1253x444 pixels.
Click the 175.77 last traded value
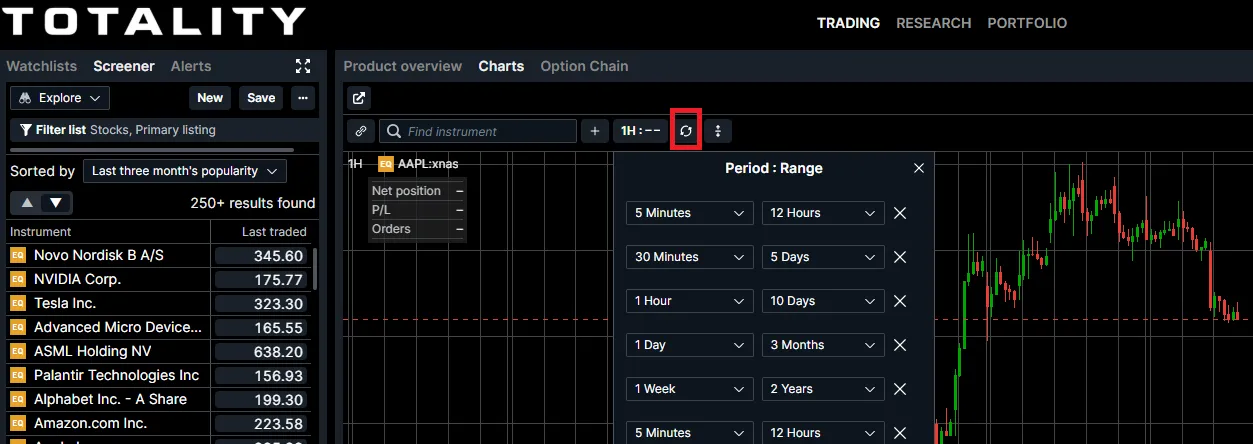pos(260,279)
